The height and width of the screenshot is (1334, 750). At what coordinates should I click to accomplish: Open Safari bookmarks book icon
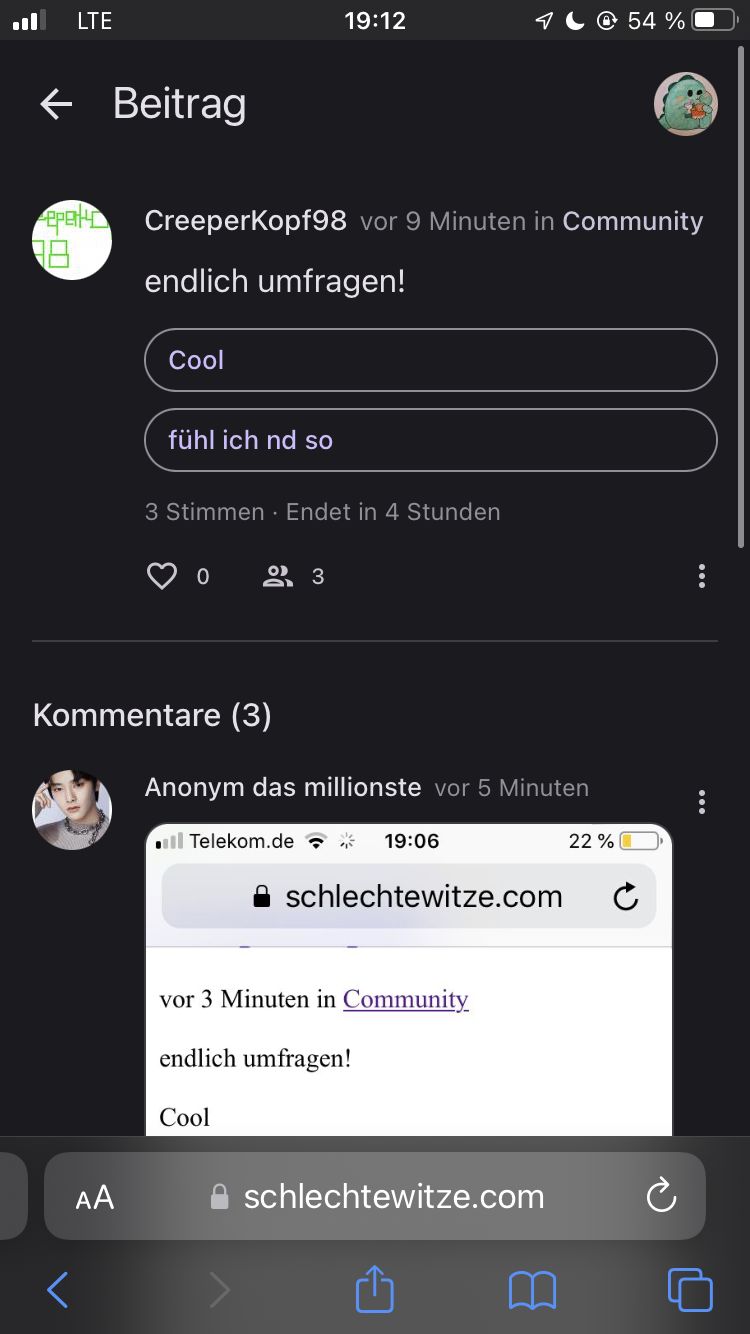(532, 1290)
